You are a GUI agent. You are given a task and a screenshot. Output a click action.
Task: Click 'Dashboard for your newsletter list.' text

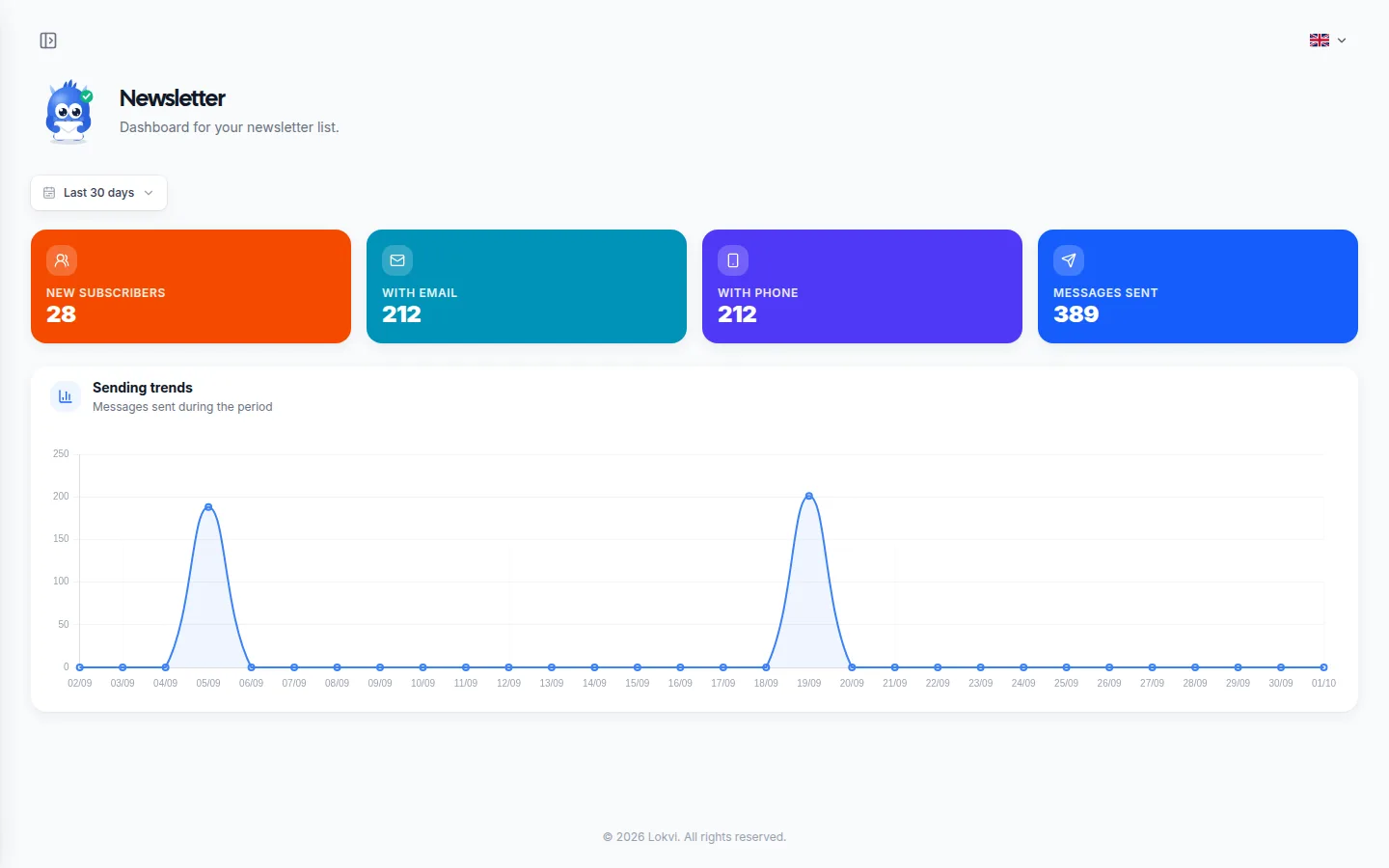(x=230, y=127)
